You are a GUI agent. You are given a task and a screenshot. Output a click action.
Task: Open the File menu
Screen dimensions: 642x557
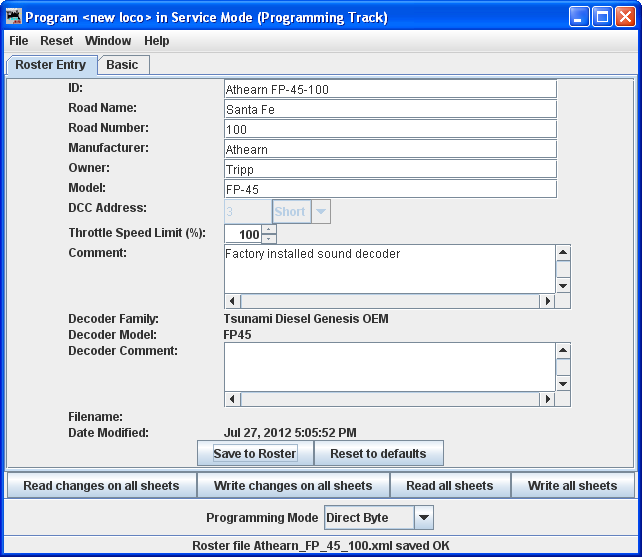(x=19, y=41)
